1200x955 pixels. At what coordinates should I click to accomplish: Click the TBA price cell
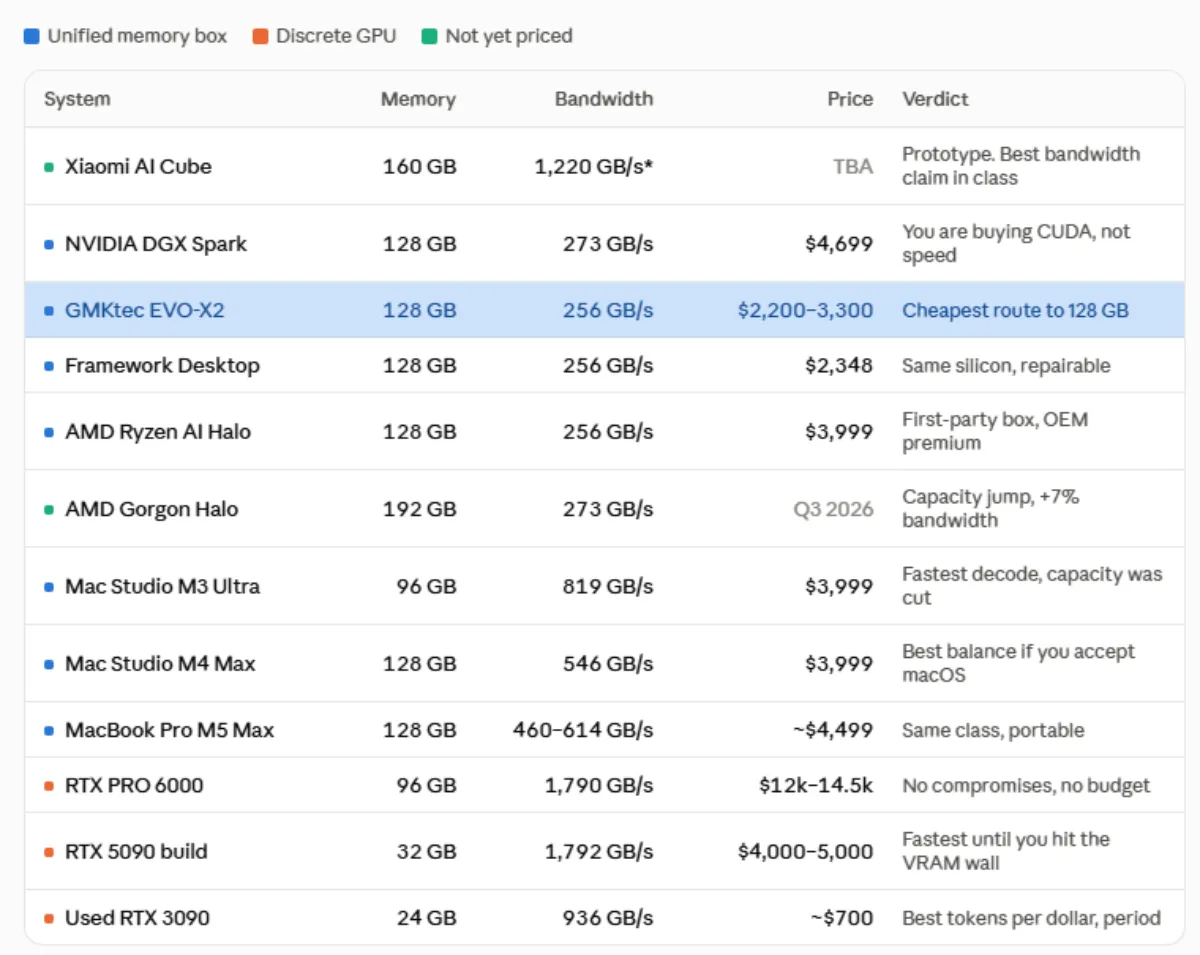point(853,166)
